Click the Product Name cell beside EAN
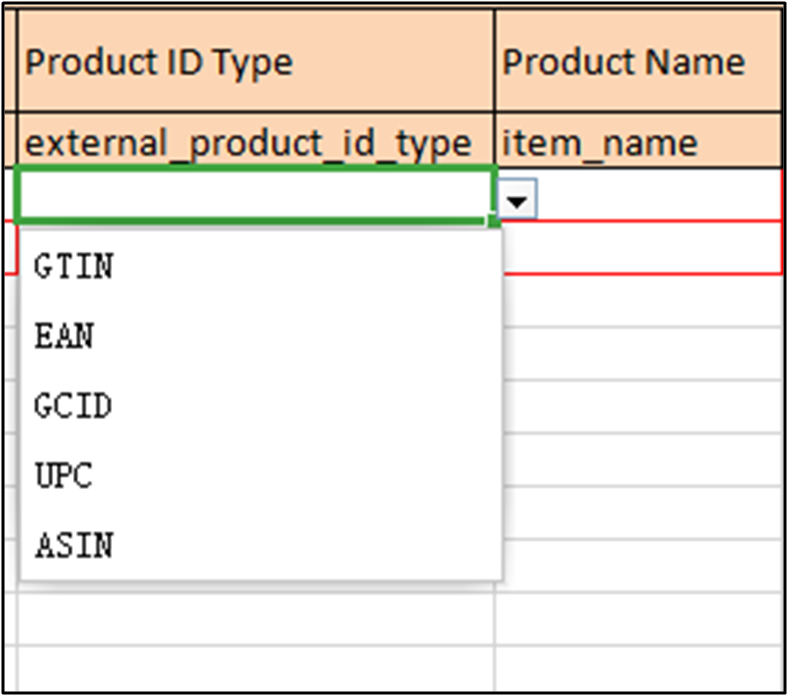The height and width of the screenshot is (695, 788). (x=640, y=352)
